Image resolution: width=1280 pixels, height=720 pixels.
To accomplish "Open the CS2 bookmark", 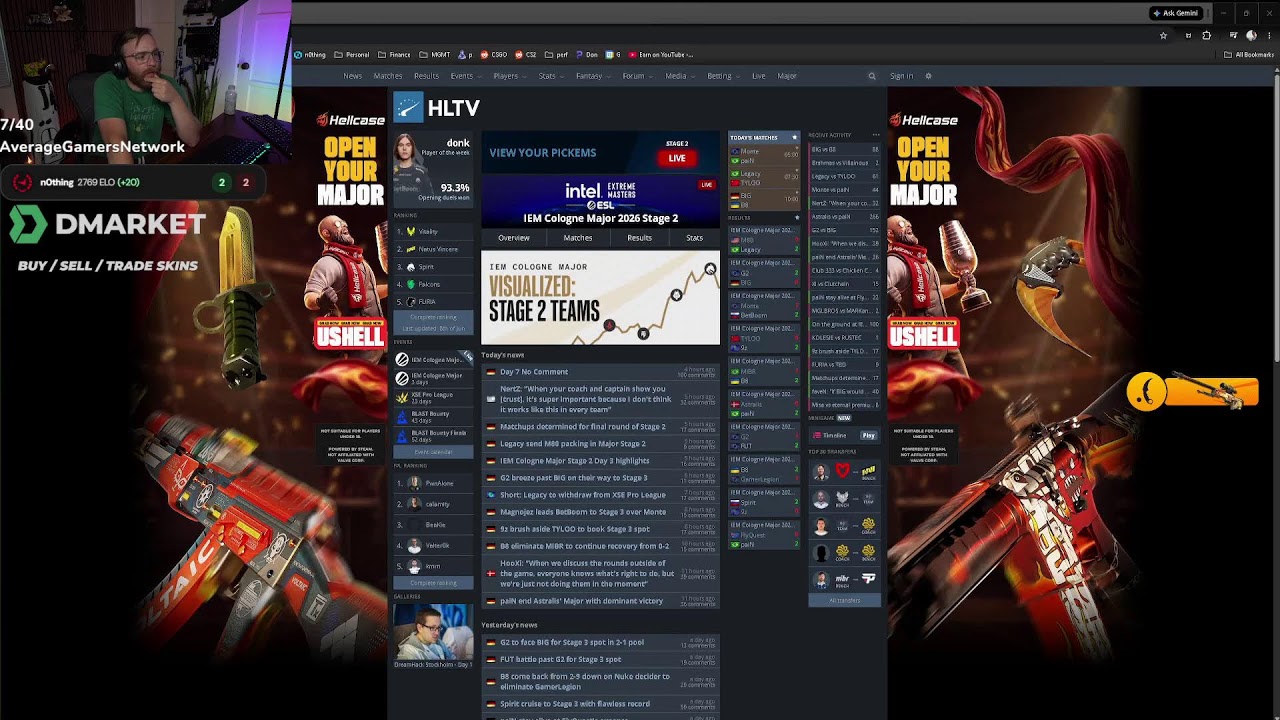I will coord(526,55).
